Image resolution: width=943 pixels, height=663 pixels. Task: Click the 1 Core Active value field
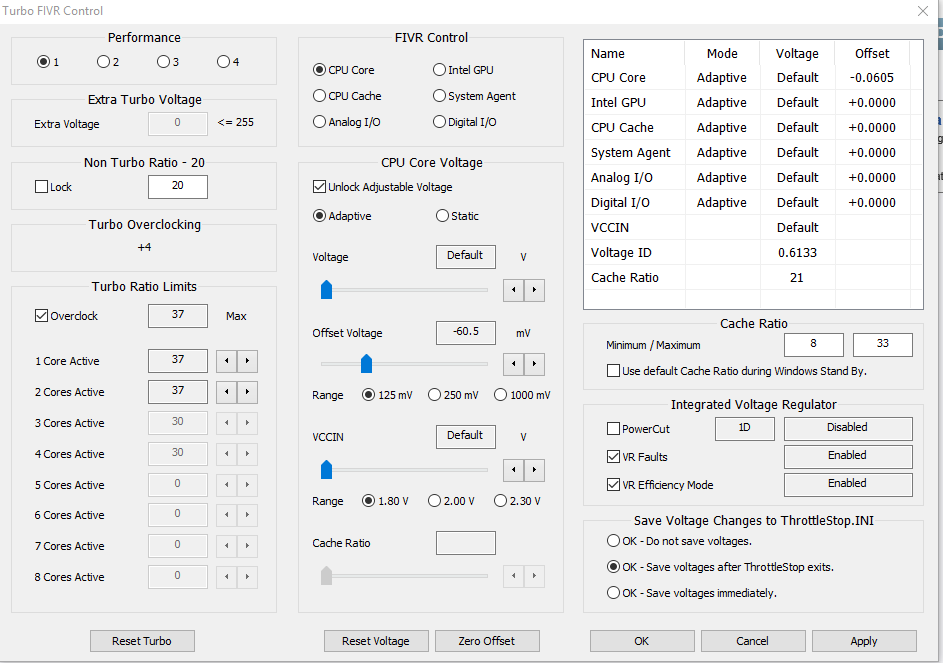tap(178, 361)
